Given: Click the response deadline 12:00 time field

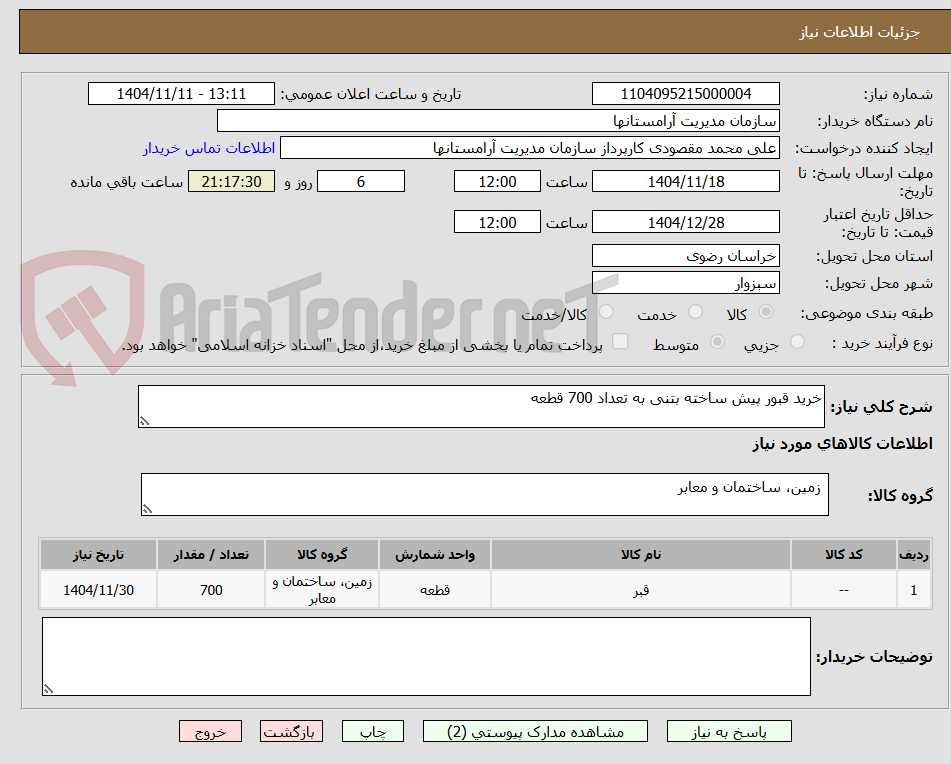Looking at the screenshot, I should (497, 181).
